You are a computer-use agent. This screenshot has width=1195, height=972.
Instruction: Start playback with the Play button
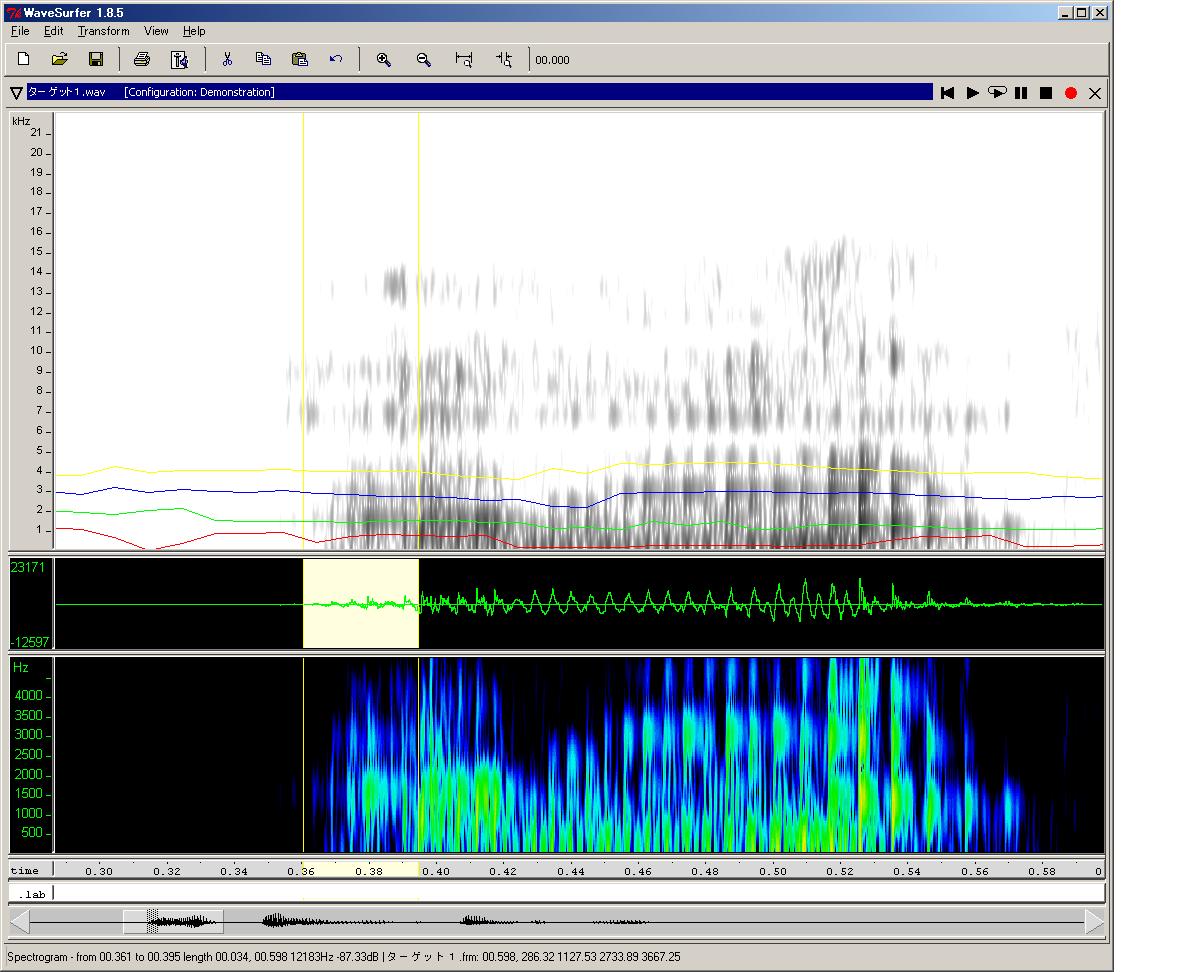point(972,93)
